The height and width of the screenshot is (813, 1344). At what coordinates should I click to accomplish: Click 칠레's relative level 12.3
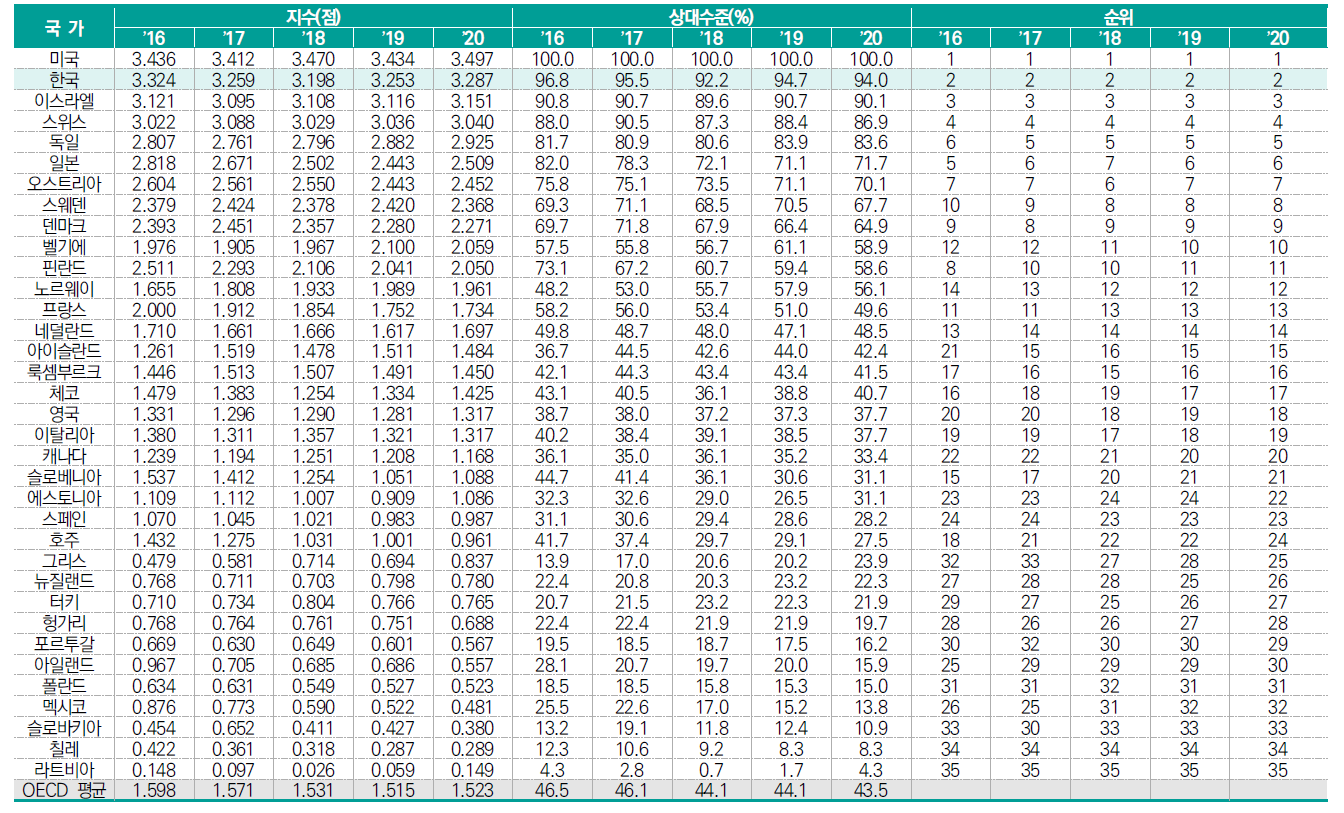coord(552,747)
